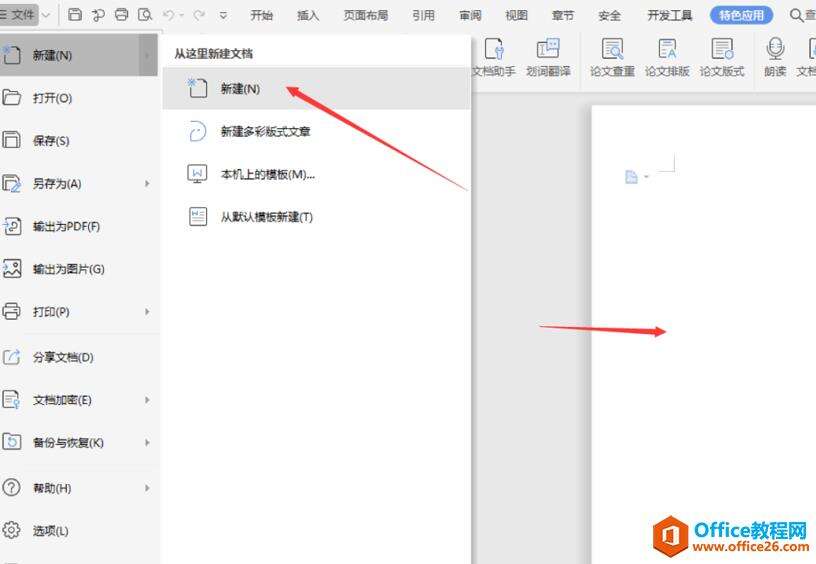Click 本机上的模板(M)... submenu item

click(316, 174)
